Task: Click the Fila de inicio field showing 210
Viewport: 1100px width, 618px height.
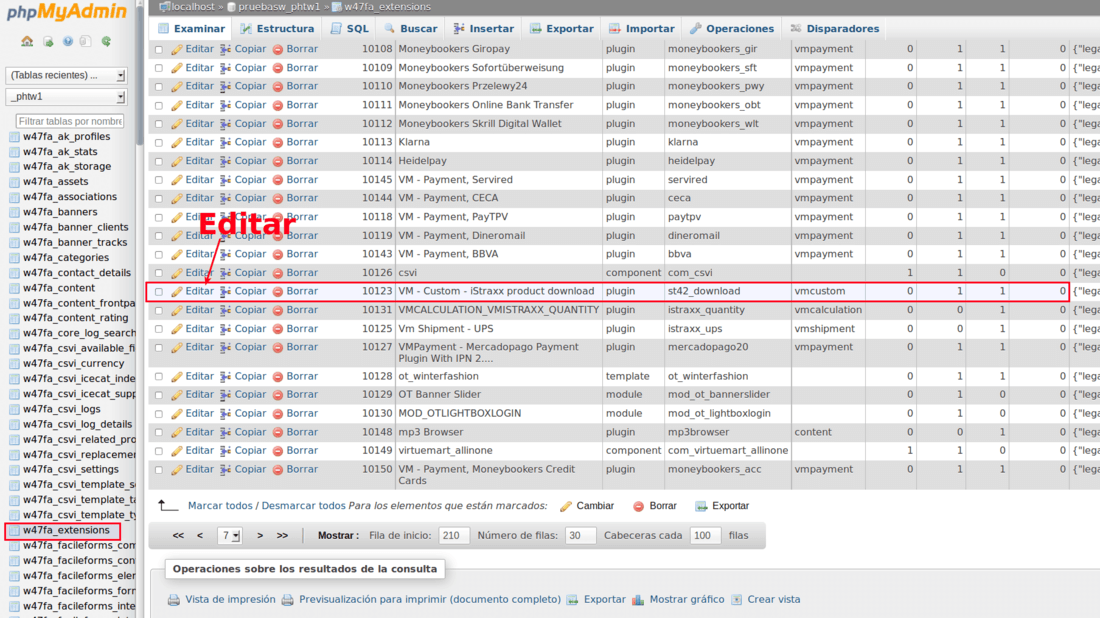Action: 453,536
